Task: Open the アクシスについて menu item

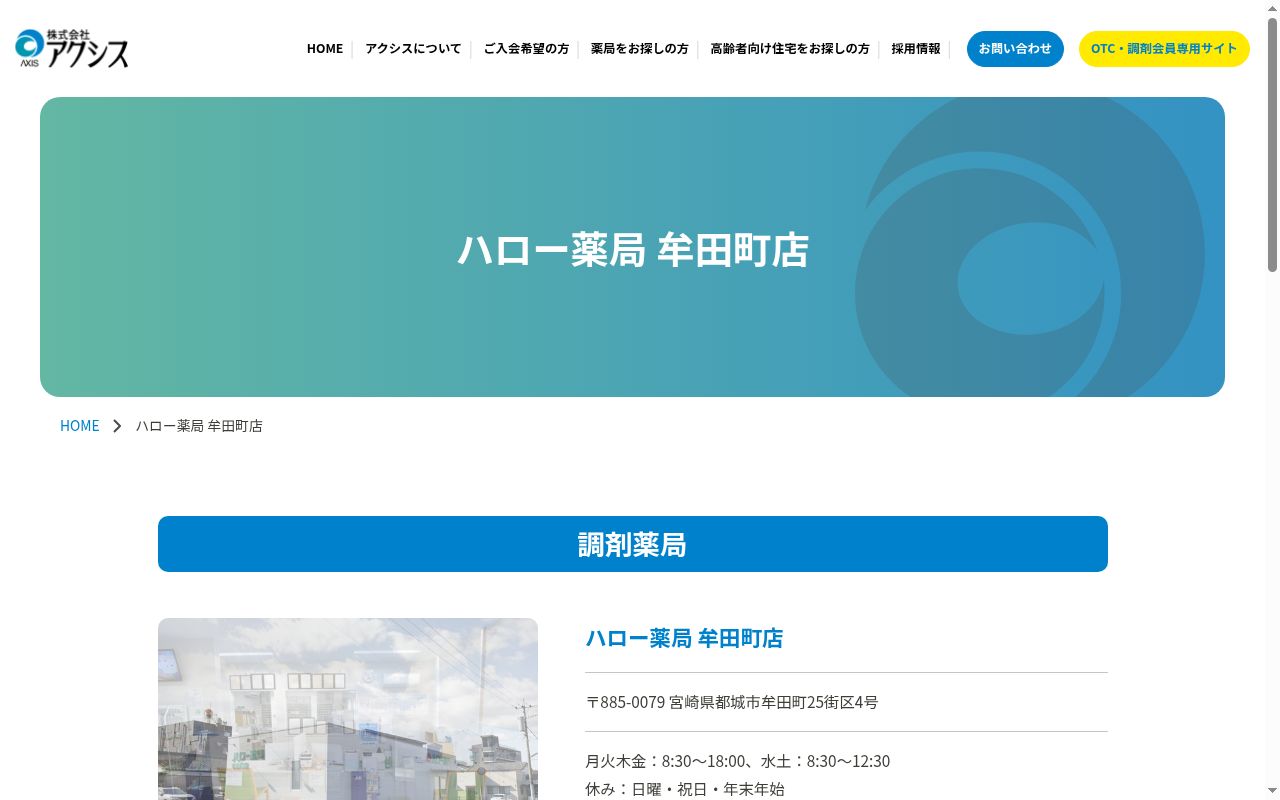Action: 413,49
